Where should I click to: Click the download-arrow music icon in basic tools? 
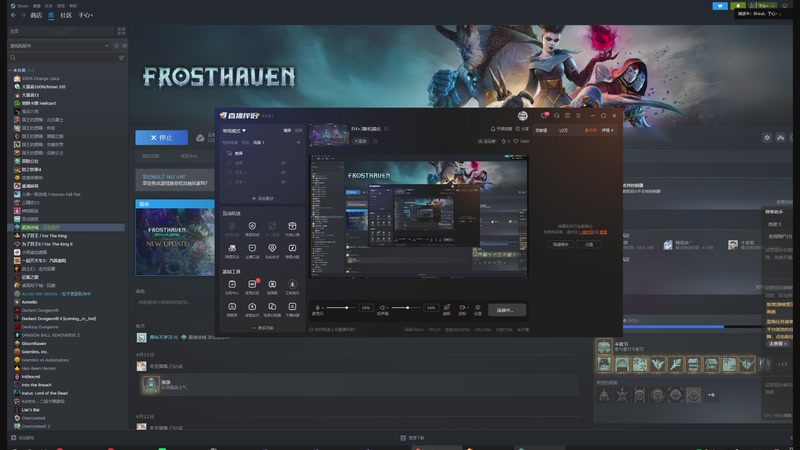(292, 284)
